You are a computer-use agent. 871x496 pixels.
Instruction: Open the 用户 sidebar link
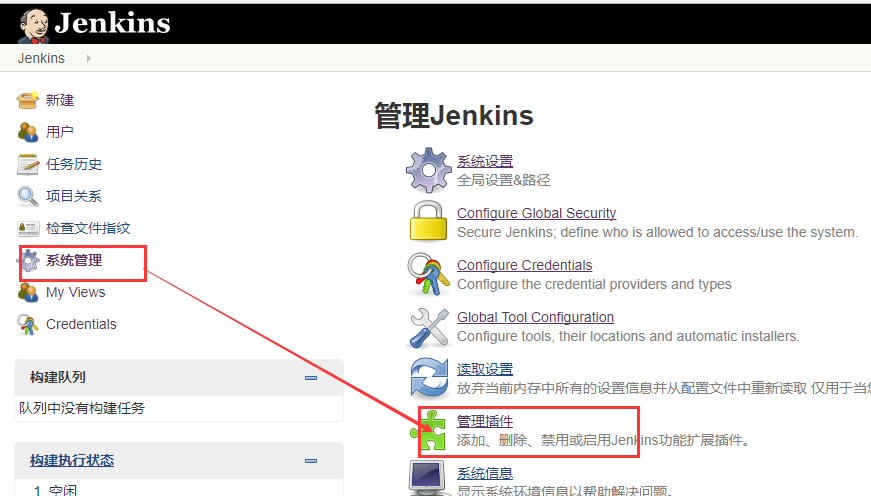60,132
